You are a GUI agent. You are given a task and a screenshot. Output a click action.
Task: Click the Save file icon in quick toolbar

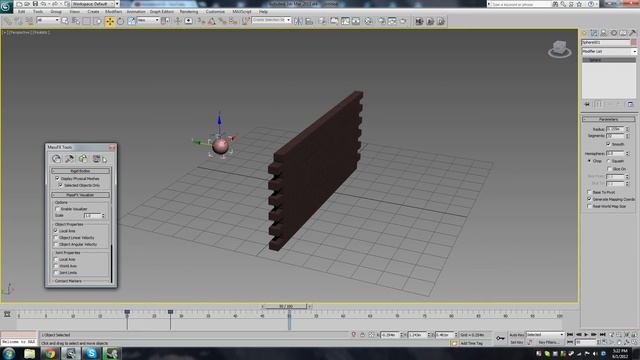[35, 4]
